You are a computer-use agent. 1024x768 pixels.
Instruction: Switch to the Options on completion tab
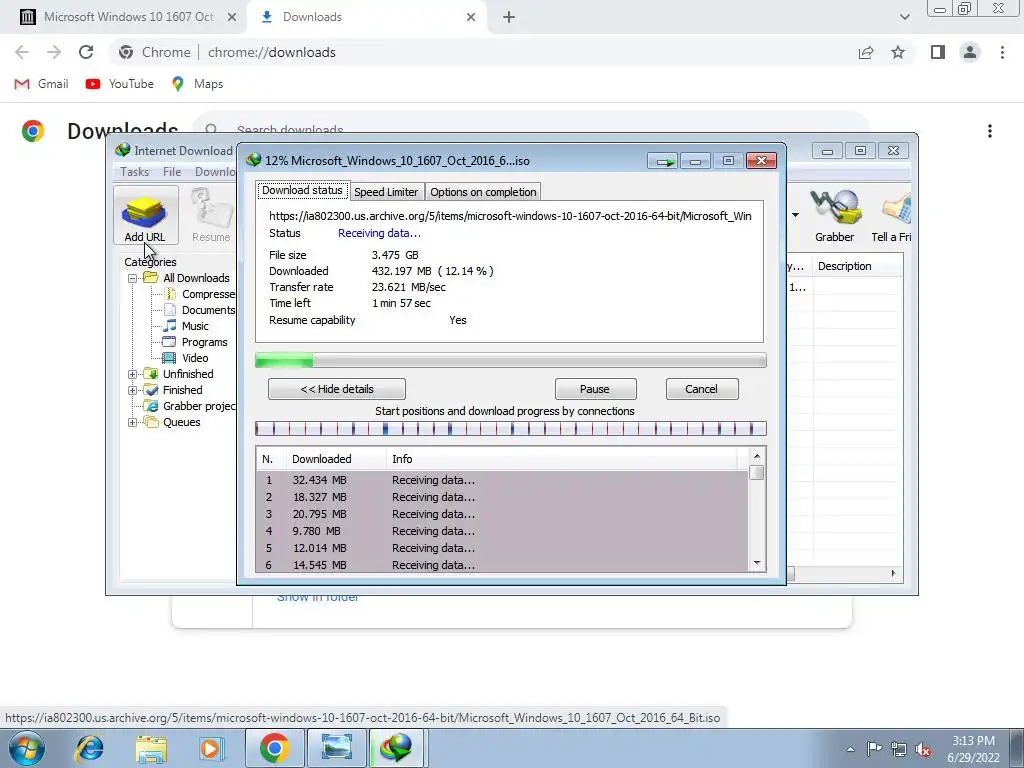[x=483, y=192]
